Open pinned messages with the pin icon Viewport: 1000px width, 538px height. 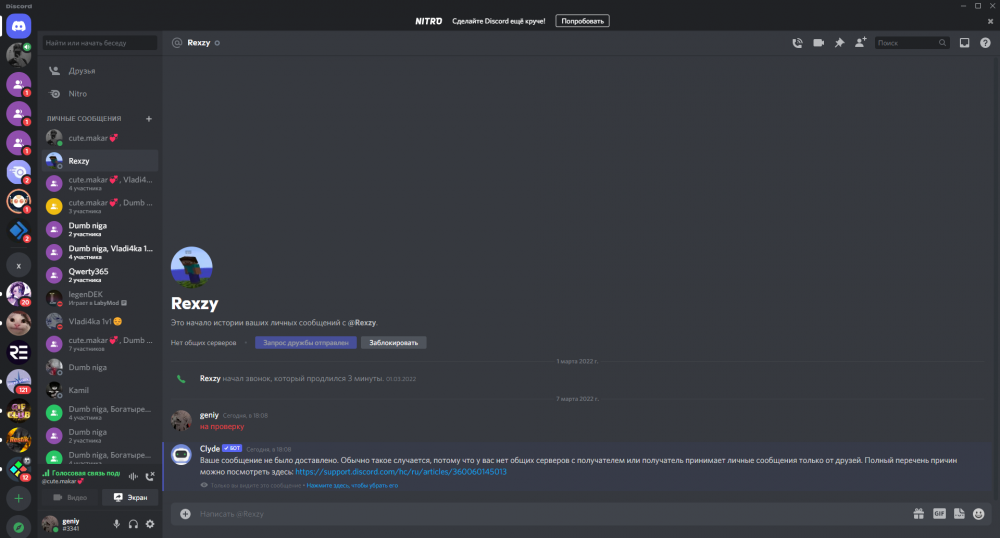[839, 43]
